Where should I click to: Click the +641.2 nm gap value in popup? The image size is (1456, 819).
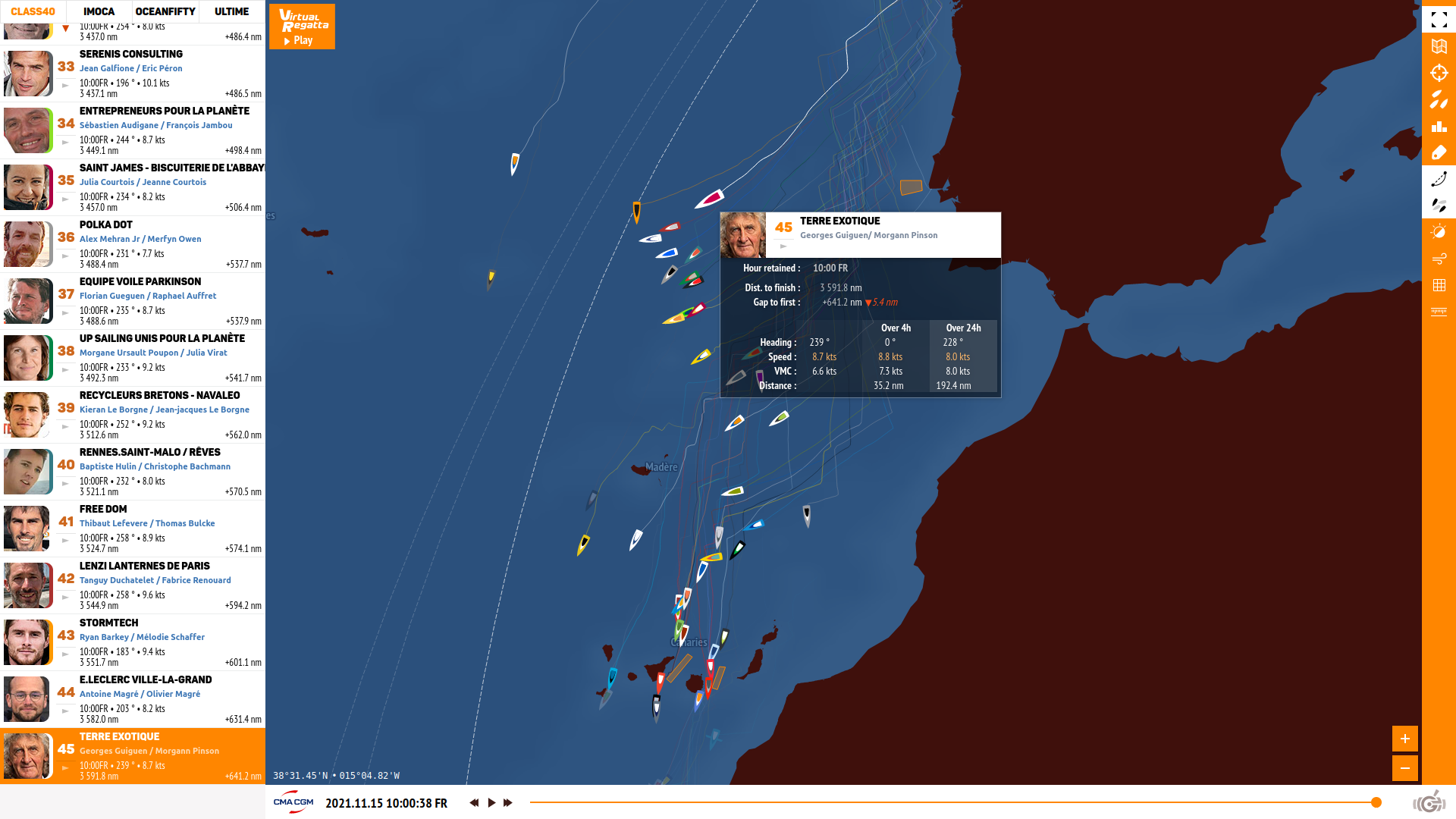pos(842,302)
